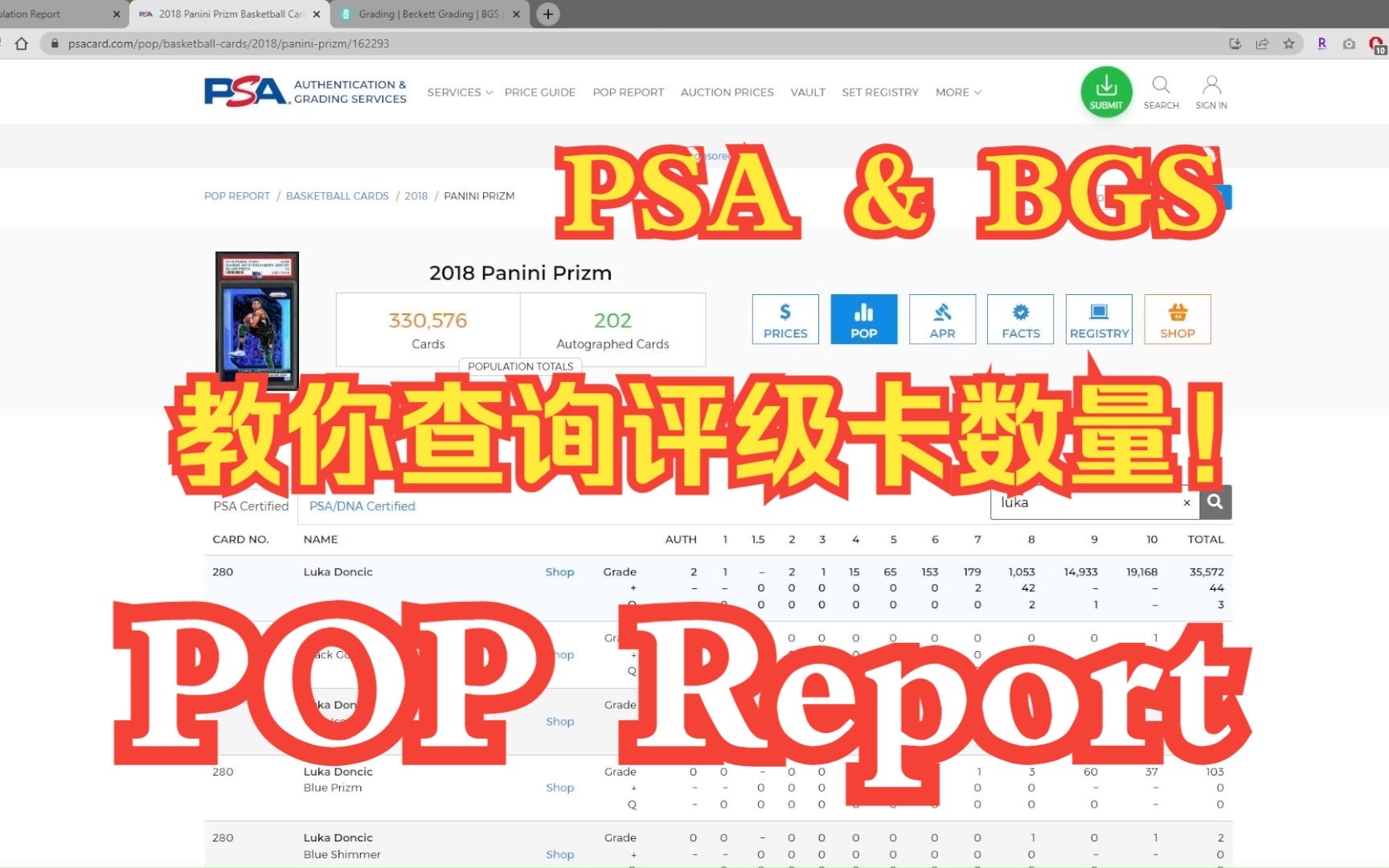Open Shop link for Luka Doncic base
The height and width of the screenshot is (868, 1389).
coord(560,572)
